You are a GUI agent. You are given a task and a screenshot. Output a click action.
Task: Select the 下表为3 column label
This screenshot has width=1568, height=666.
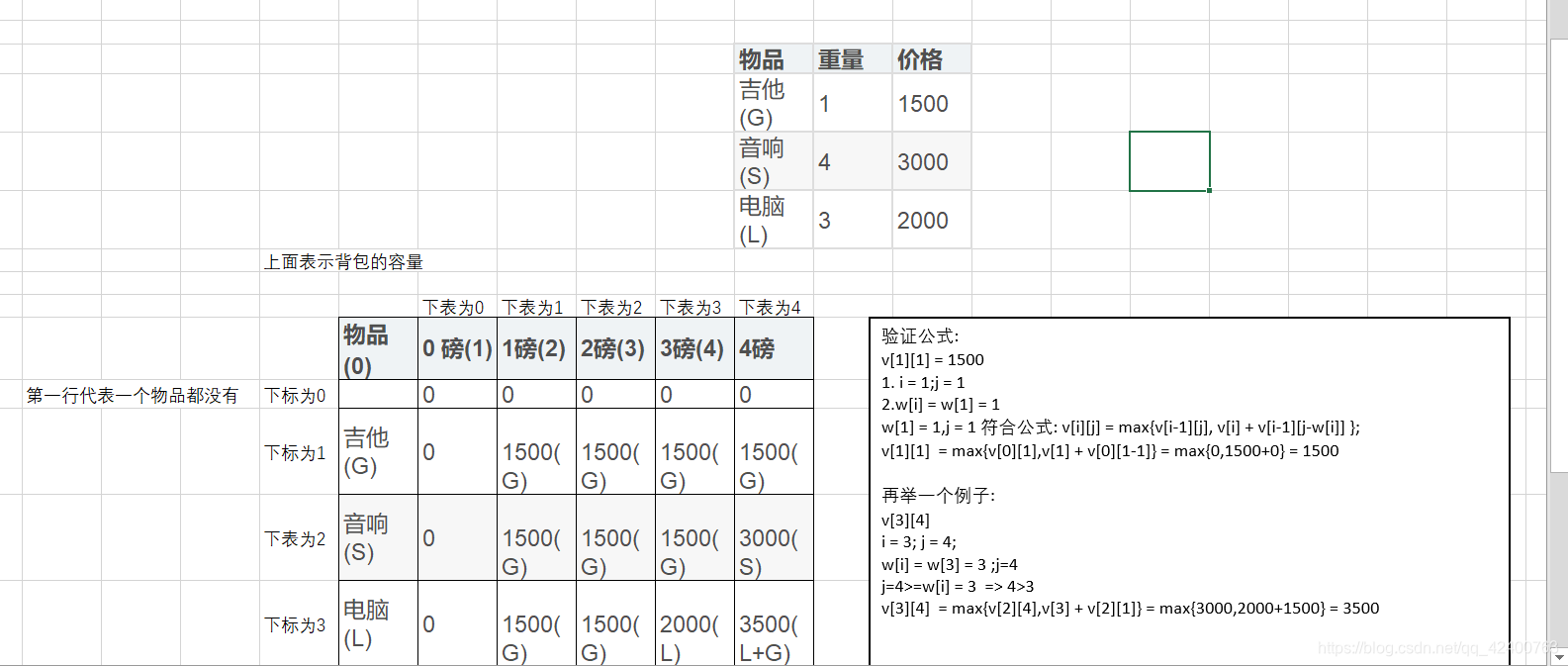691,308
